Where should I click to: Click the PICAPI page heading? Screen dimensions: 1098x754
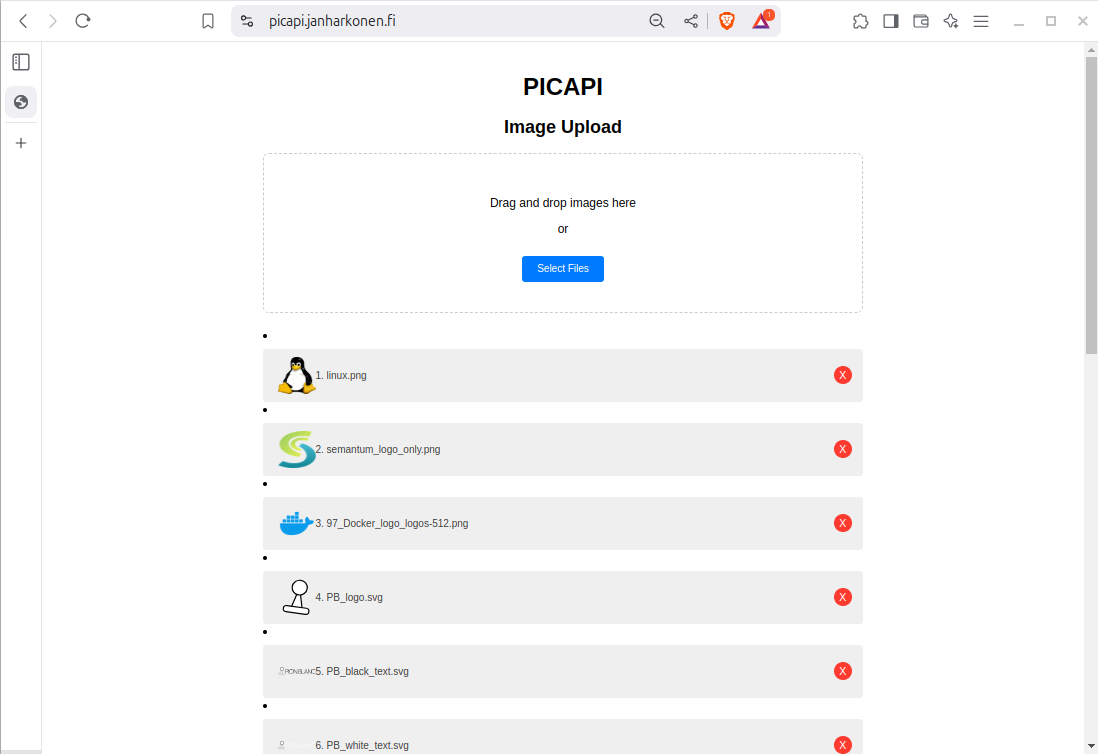pos(563,87)
